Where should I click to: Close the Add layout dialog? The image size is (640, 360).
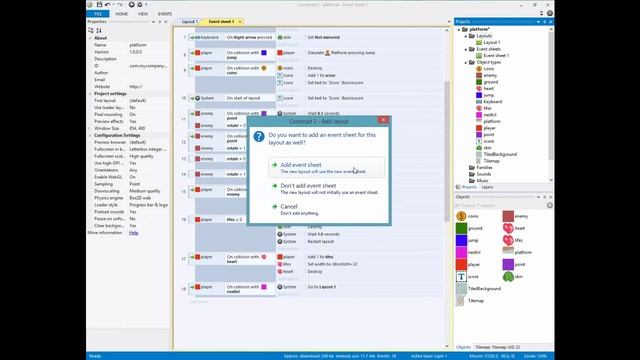(x=382, y=120)
